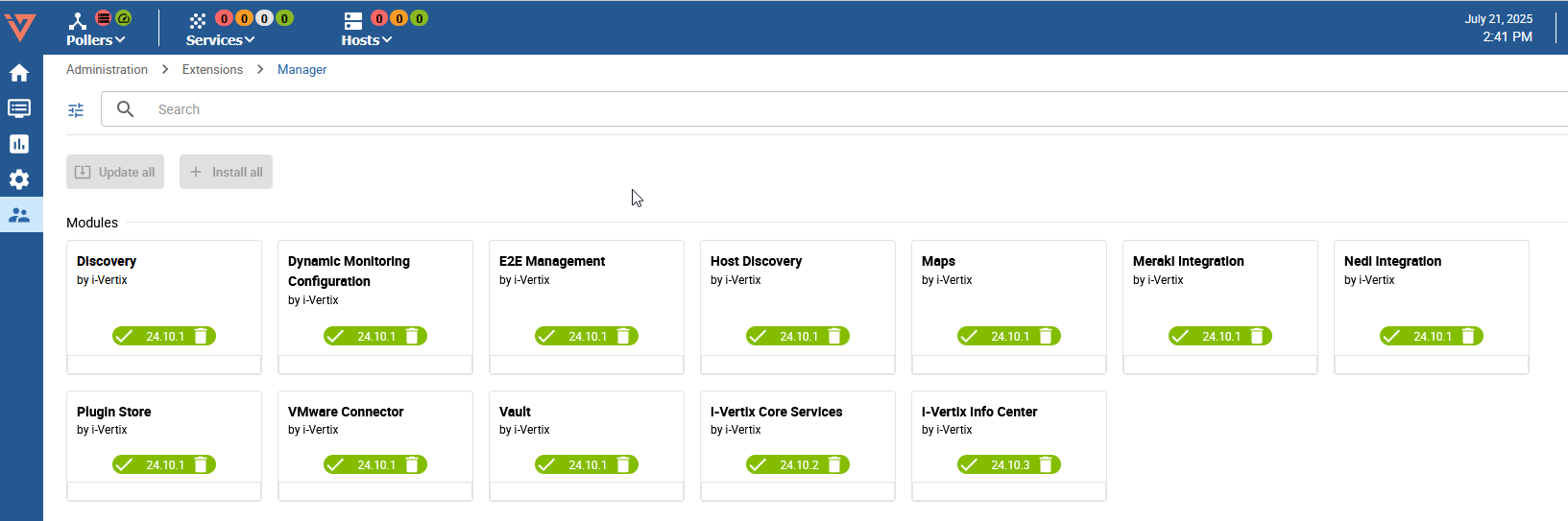Delete the Vault module via trash icon
Viewport: 1568px width, 521px height.
(623, 464)
